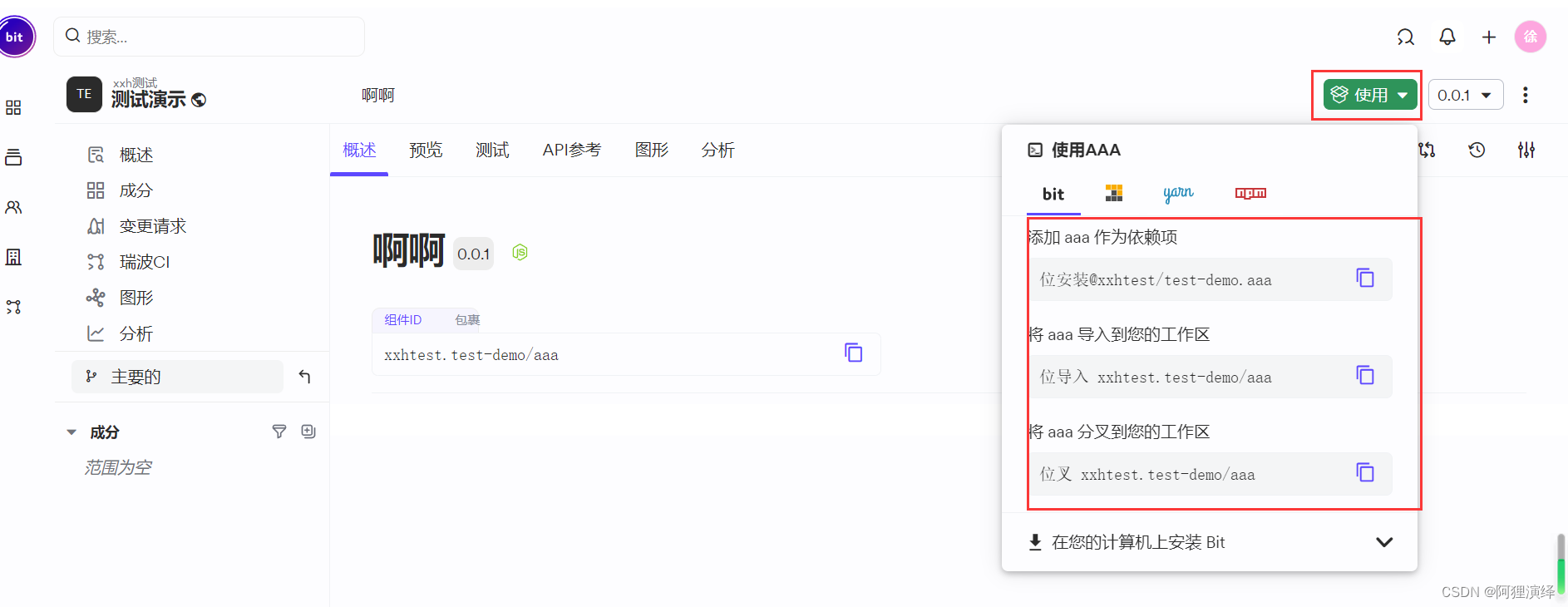1568x607 pixels.
Task: Switch to the 测试 tab
Action: point(492,150)
